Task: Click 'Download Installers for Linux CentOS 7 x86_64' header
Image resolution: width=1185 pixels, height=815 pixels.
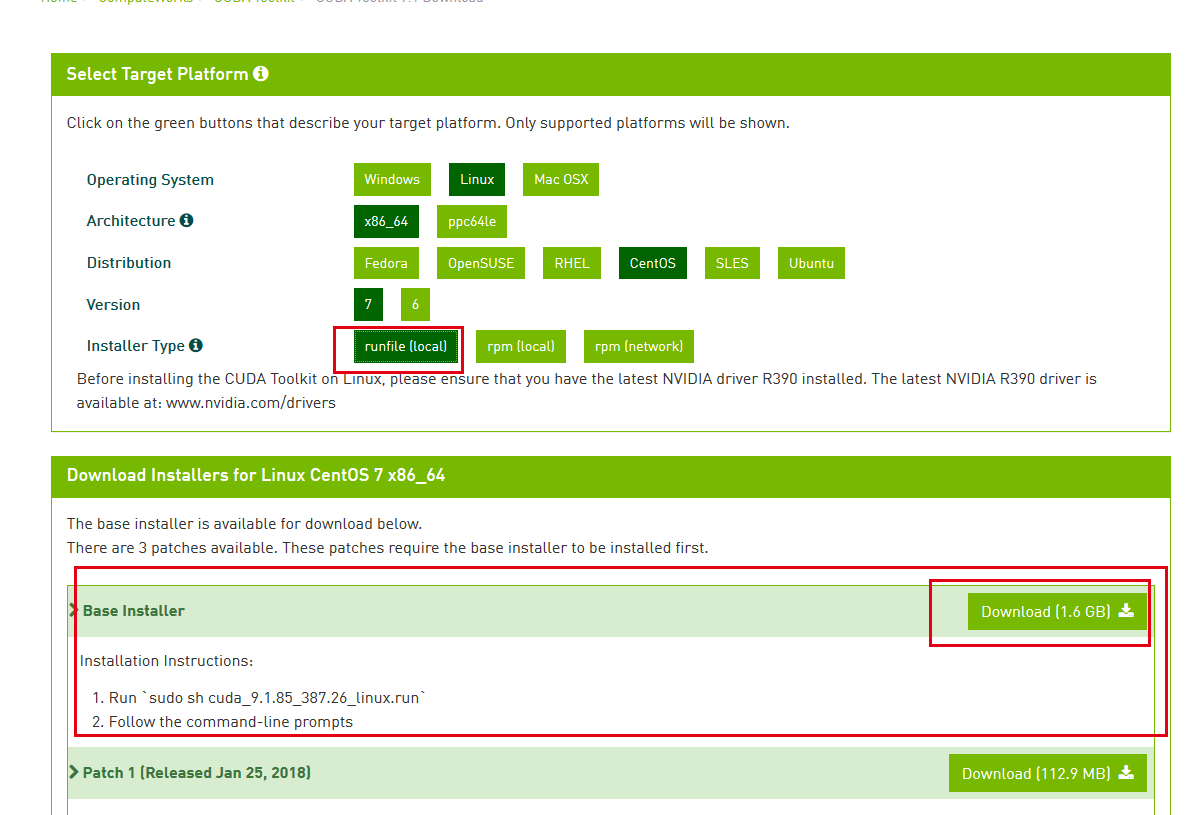Action: (x=255, y=476)
